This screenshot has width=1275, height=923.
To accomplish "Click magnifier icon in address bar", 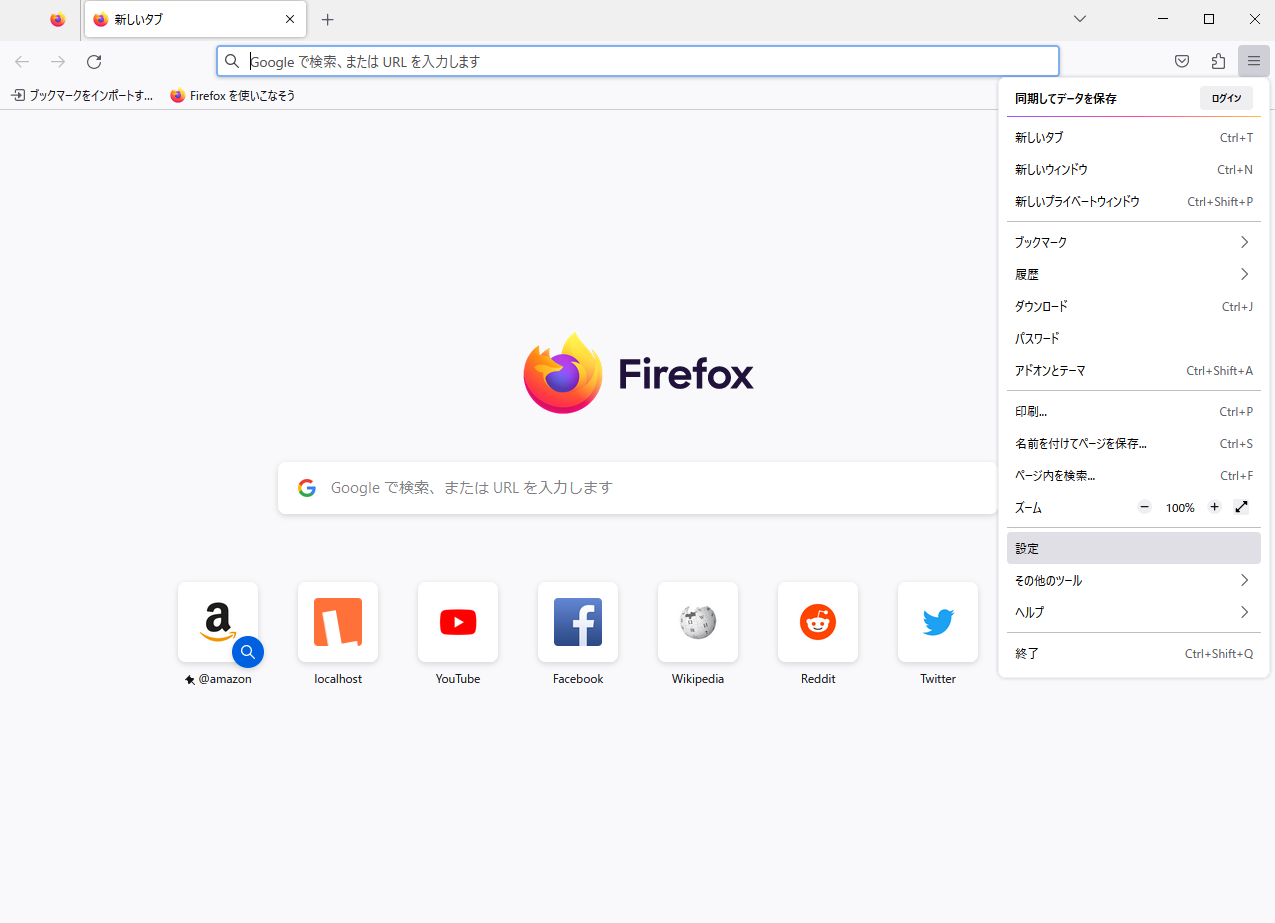I will 232,61.
